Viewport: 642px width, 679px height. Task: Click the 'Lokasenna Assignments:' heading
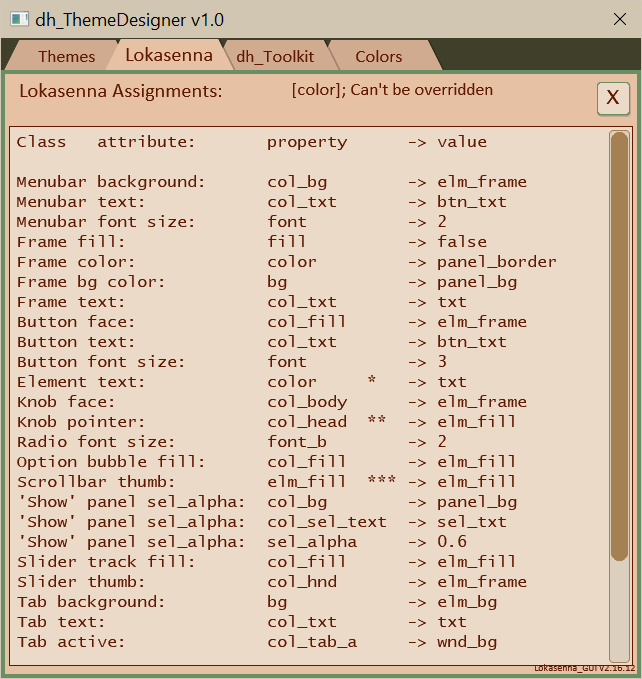[x=121, y=91]
